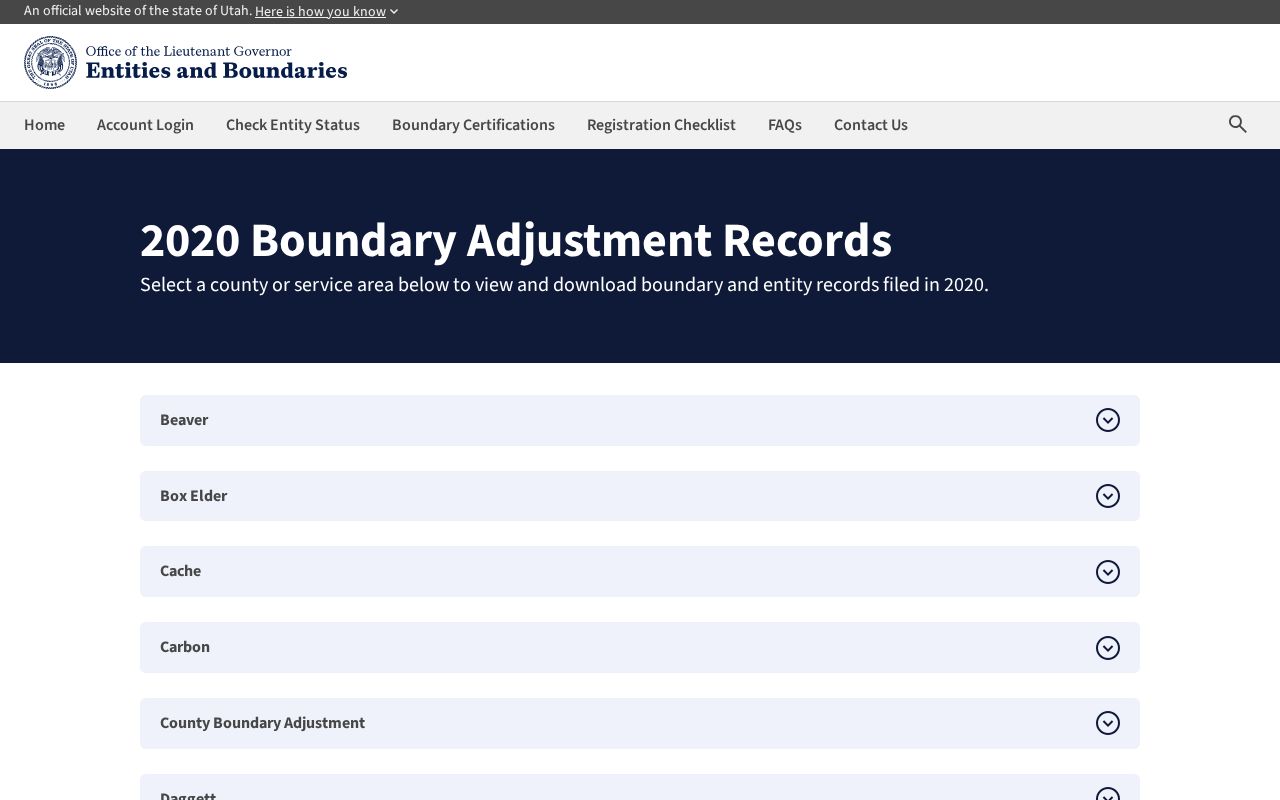Expand County Boundary Adjustment chevron icon
1280x800 pixels.
1108,723
